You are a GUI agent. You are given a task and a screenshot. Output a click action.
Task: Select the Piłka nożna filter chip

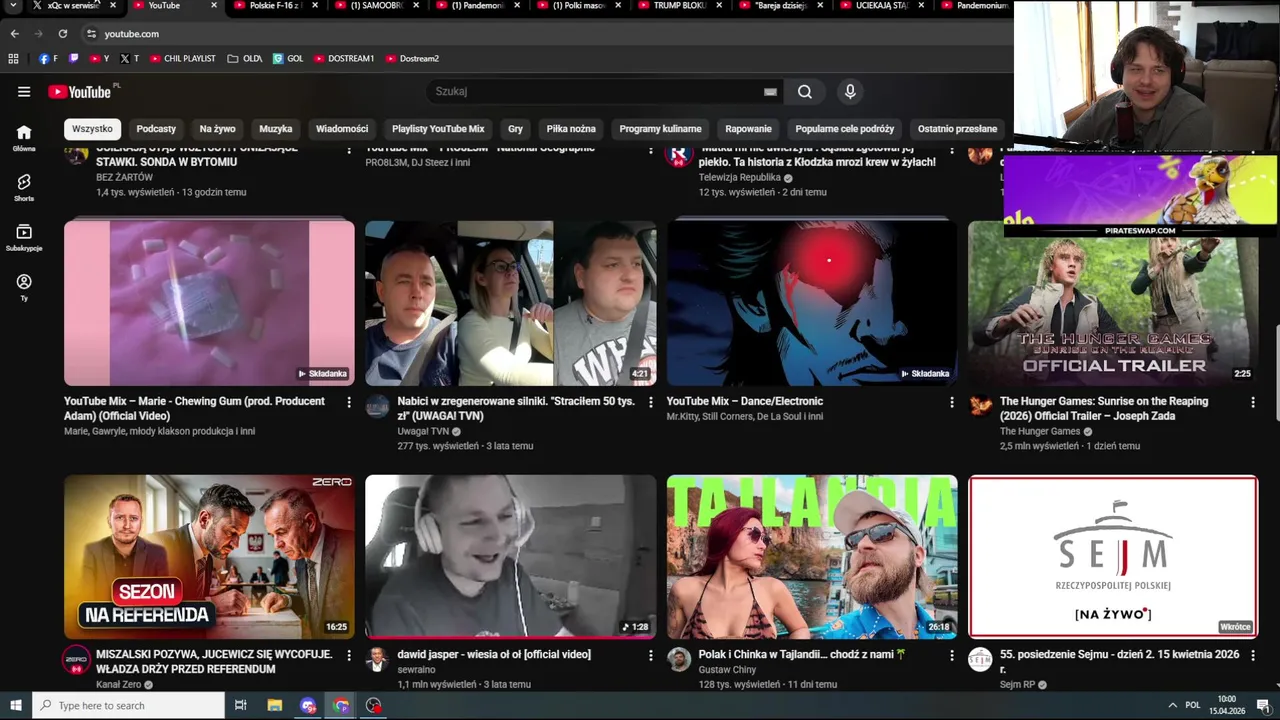[571, 128]
